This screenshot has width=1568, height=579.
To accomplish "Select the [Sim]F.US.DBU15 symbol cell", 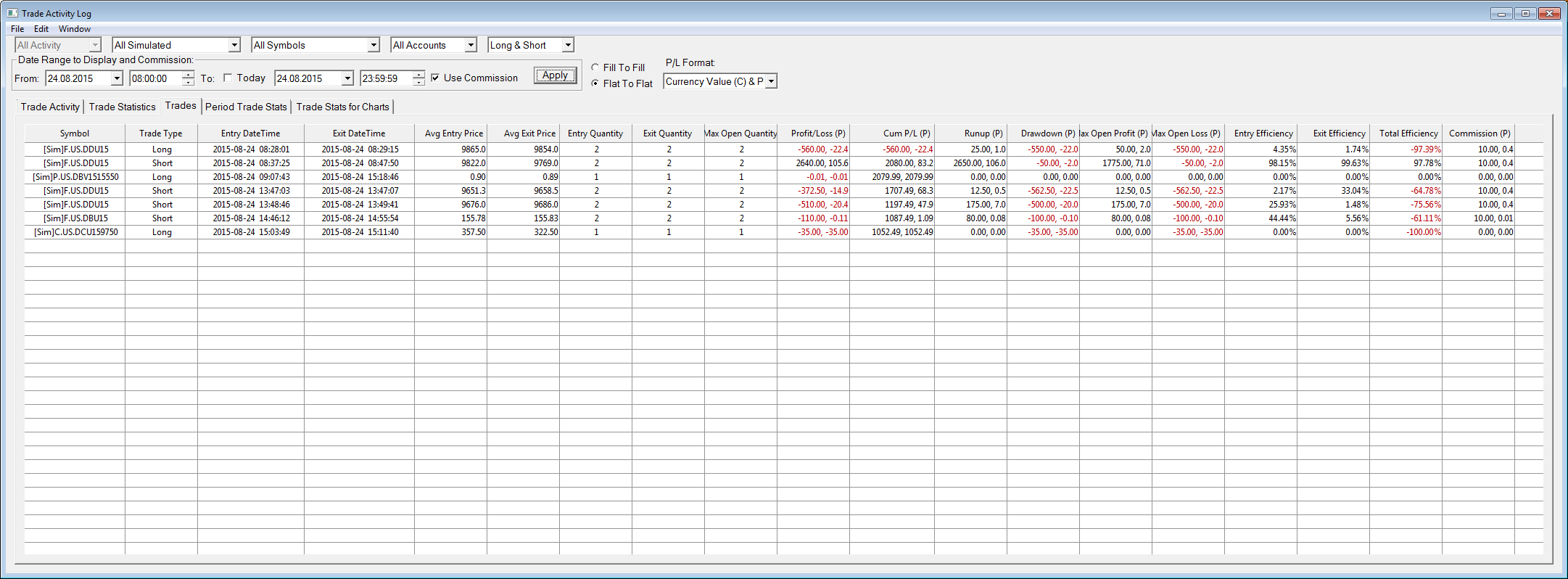I will [75, 218].
